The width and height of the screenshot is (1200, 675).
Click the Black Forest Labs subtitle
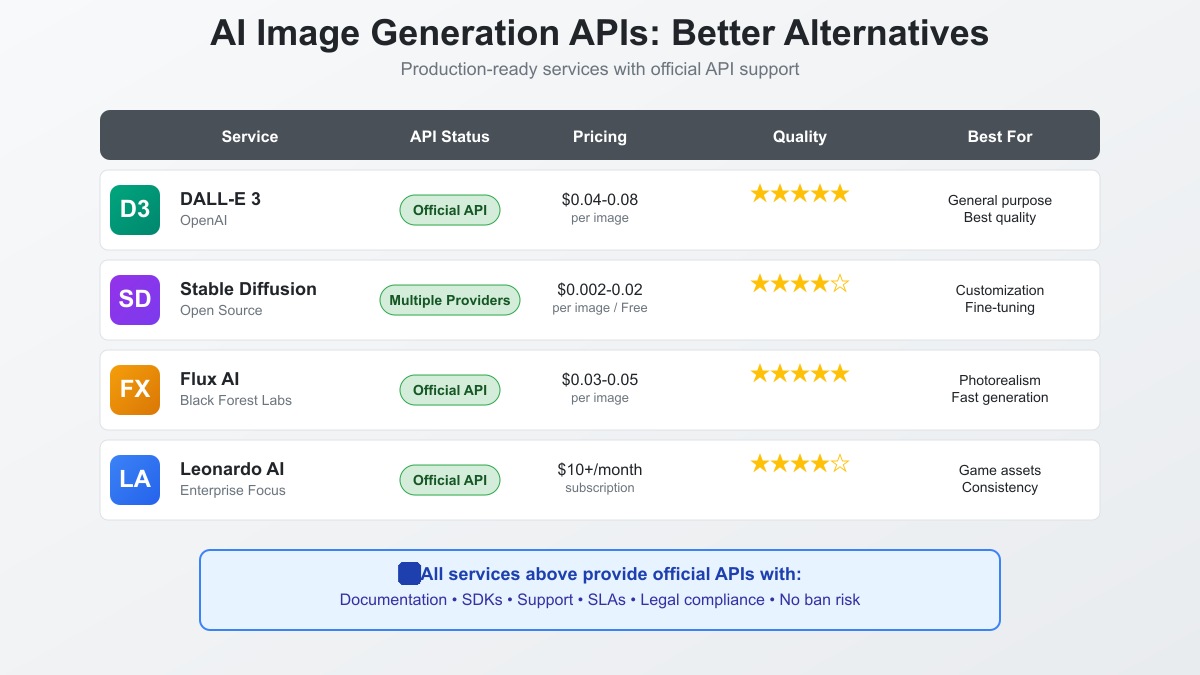236,401
